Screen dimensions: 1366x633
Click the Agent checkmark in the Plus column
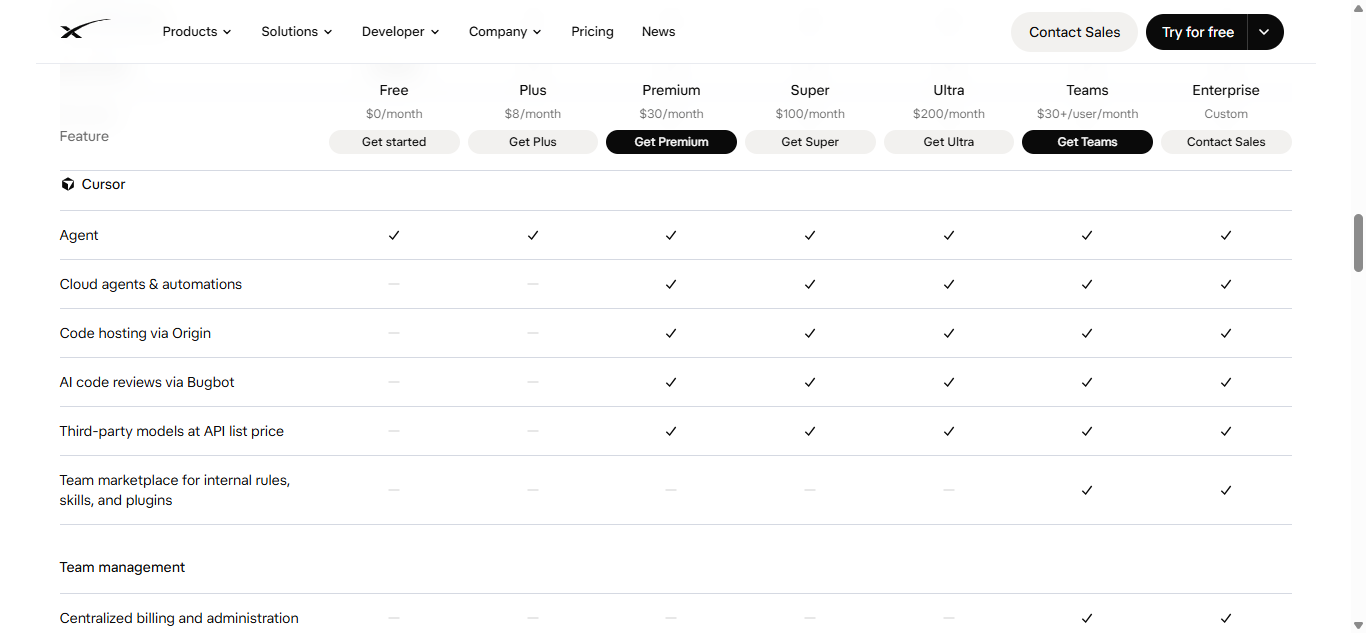pyautogui.click(x=533, y=235)
